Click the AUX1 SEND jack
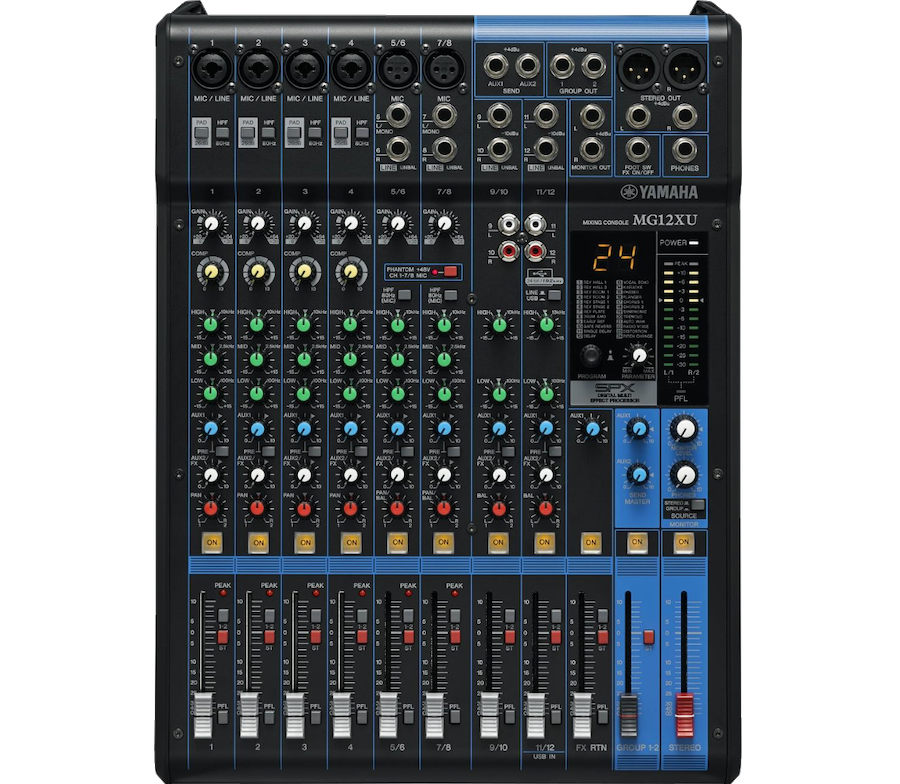The height and width of the screenshot is (784, 900). pyautogui.click(x=495, y=66)
